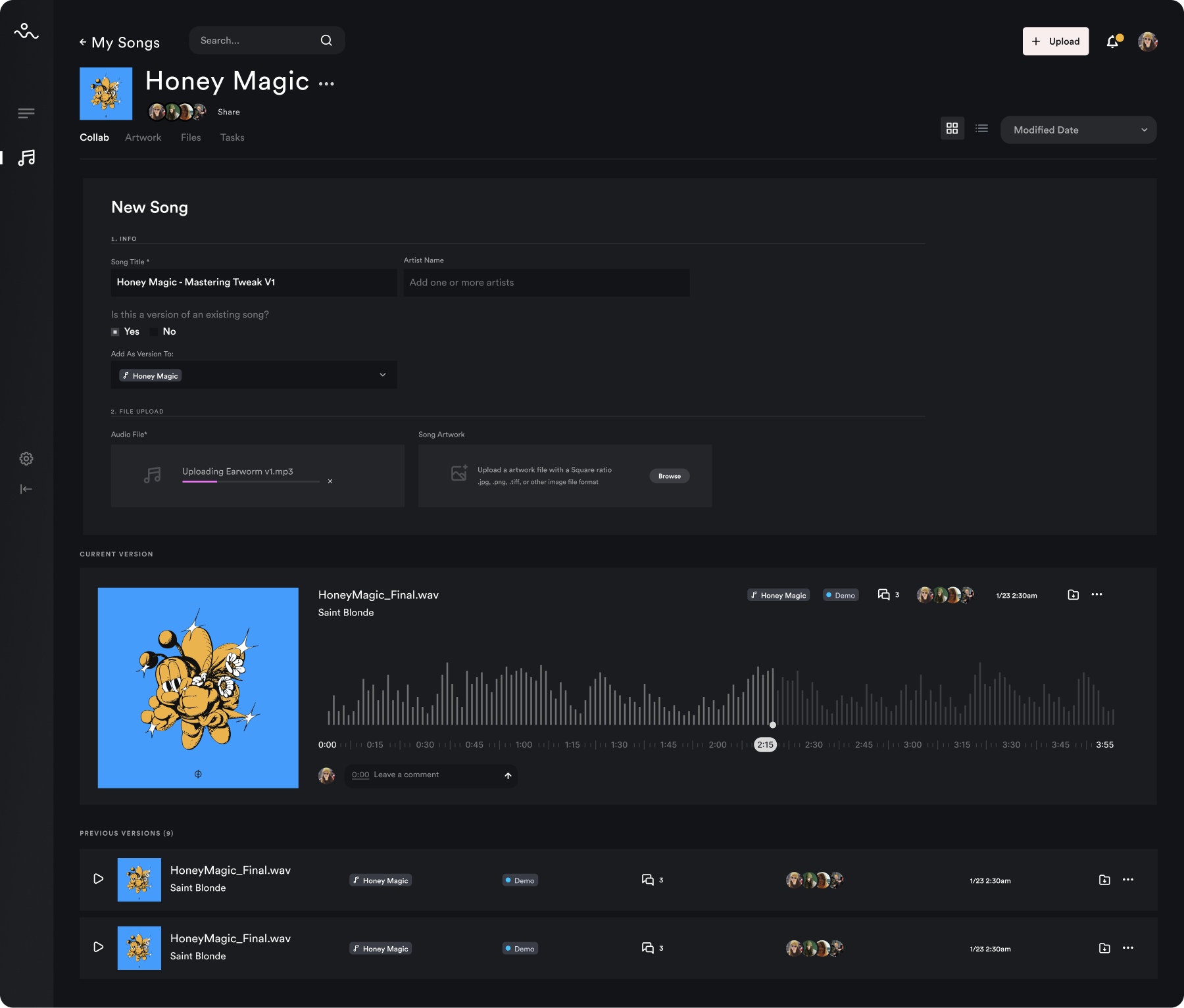This screenshot has width=1184, height=1008.
Task: Click Browse to choose song artwork
Action: pos(669,476)
